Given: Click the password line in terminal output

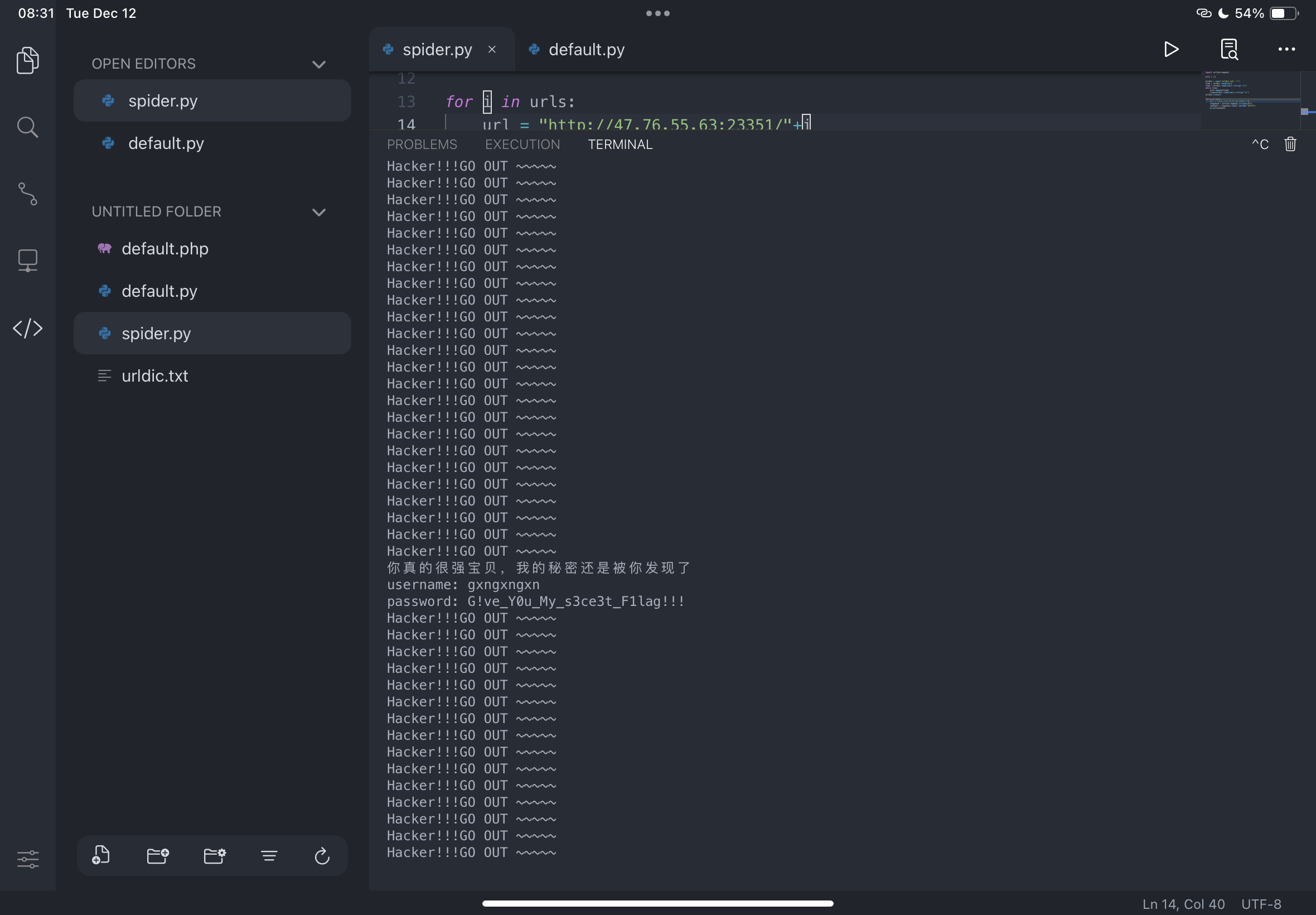Looking at the screenshot, I should 536,601.
